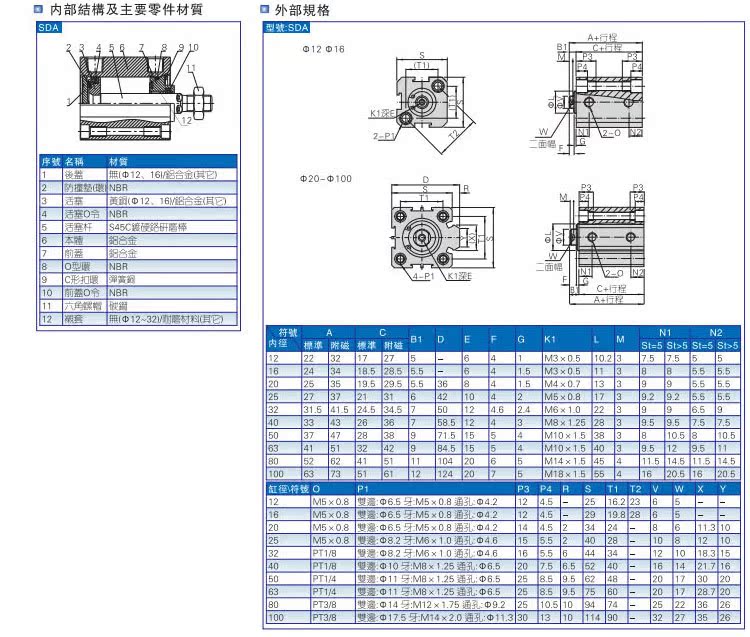Image resolution: width=750 pixels, height=637 pixels.
Task: Select the 六角螺帽 row in parts table
Action: coord(138,306)
